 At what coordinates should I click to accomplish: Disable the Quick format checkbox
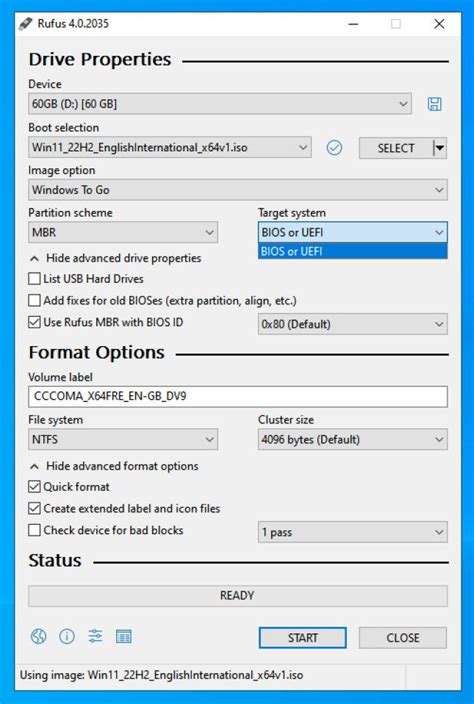coord(34,487)
